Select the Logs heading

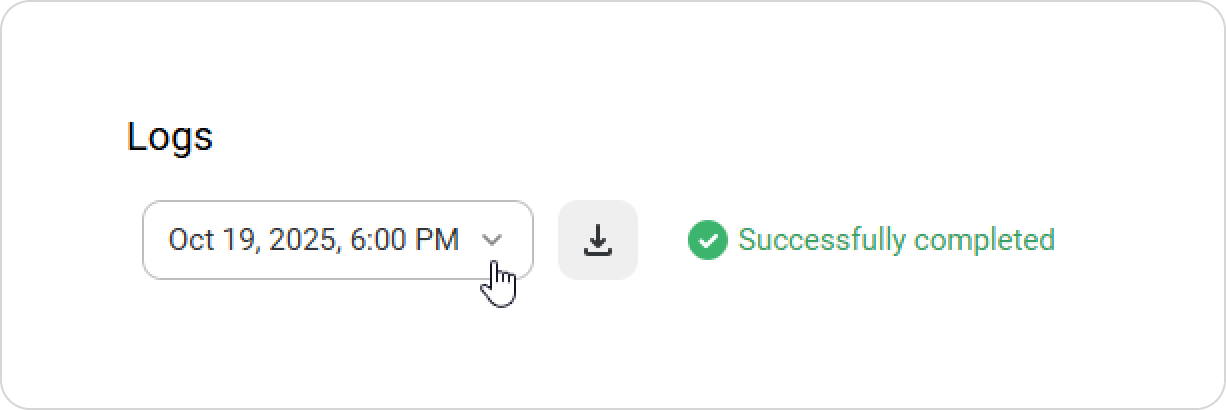coord(170,136)
